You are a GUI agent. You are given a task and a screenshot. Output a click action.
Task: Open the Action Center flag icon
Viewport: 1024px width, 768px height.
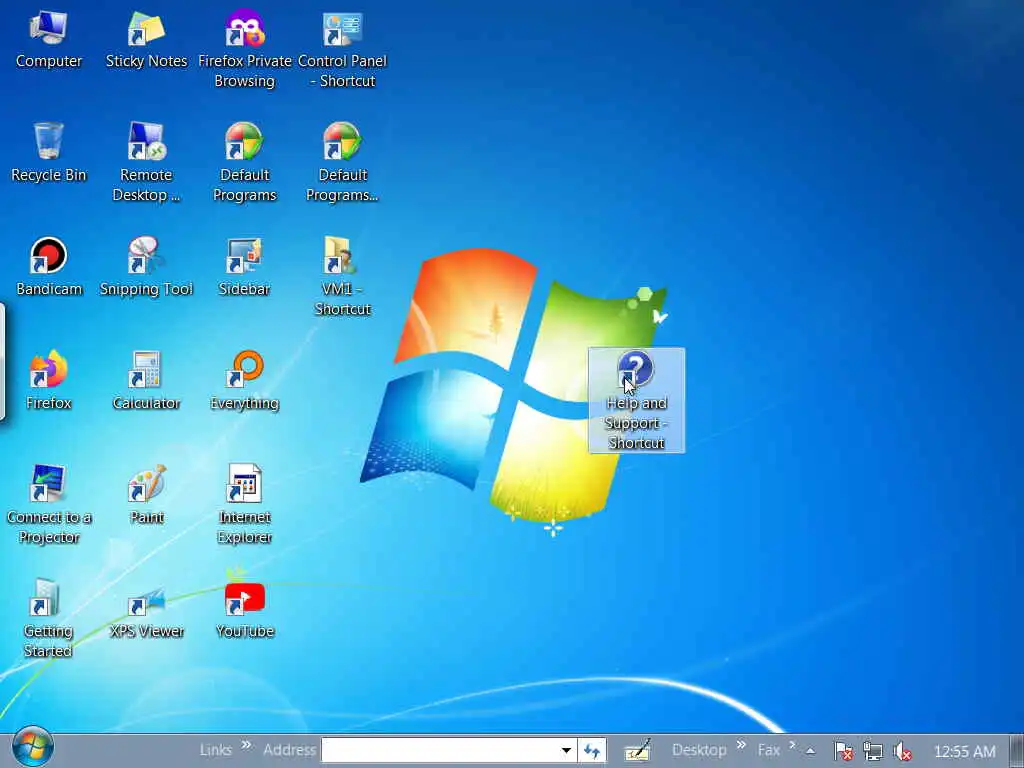843,751
